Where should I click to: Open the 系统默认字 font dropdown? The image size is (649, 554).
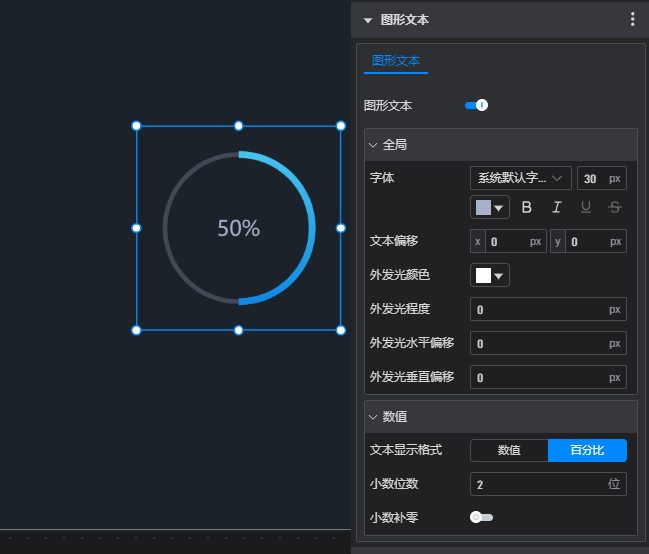tap(521, 178)
